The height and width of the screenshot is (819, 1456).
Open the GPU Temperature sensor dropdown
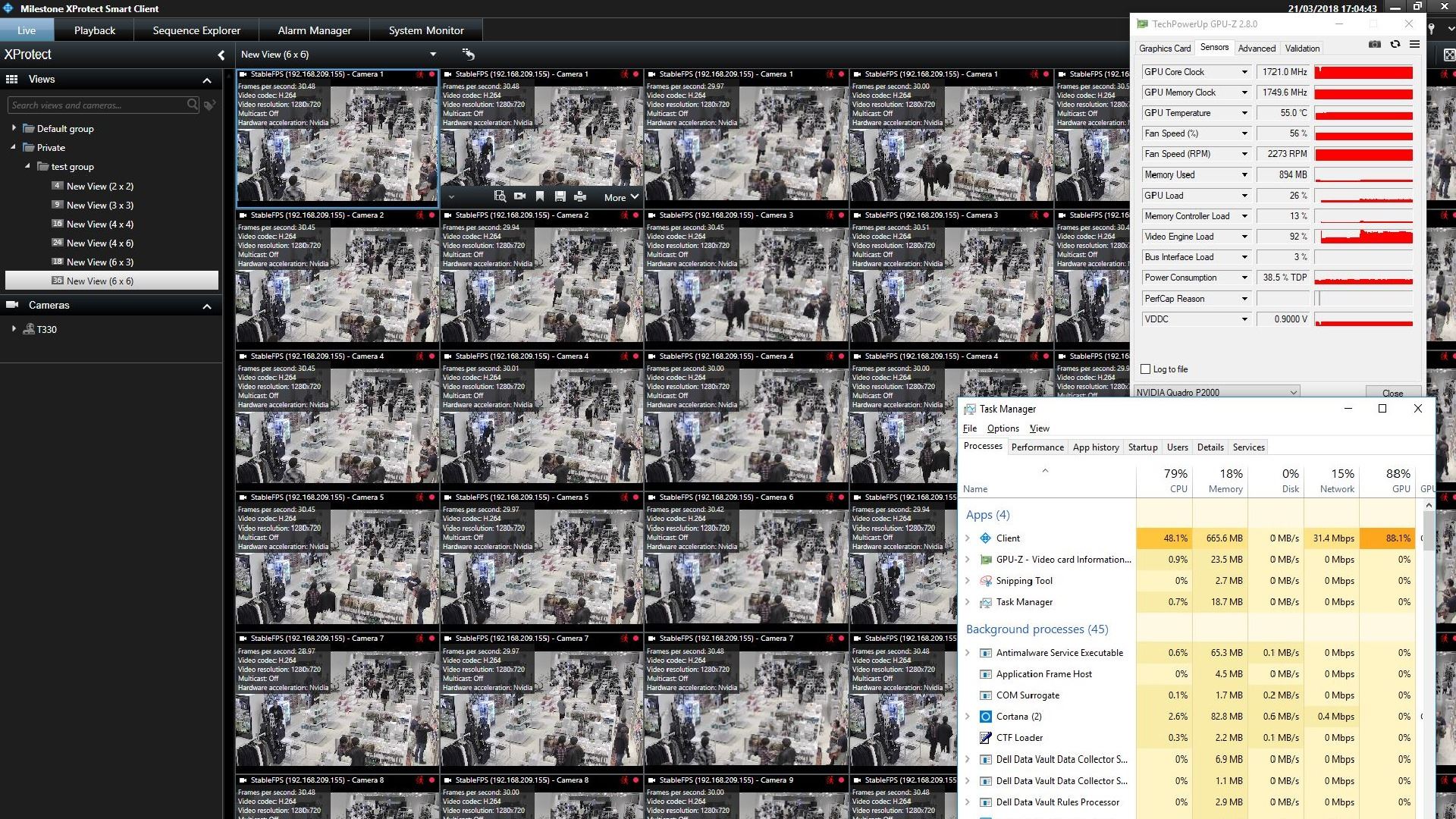(1244, 113)
